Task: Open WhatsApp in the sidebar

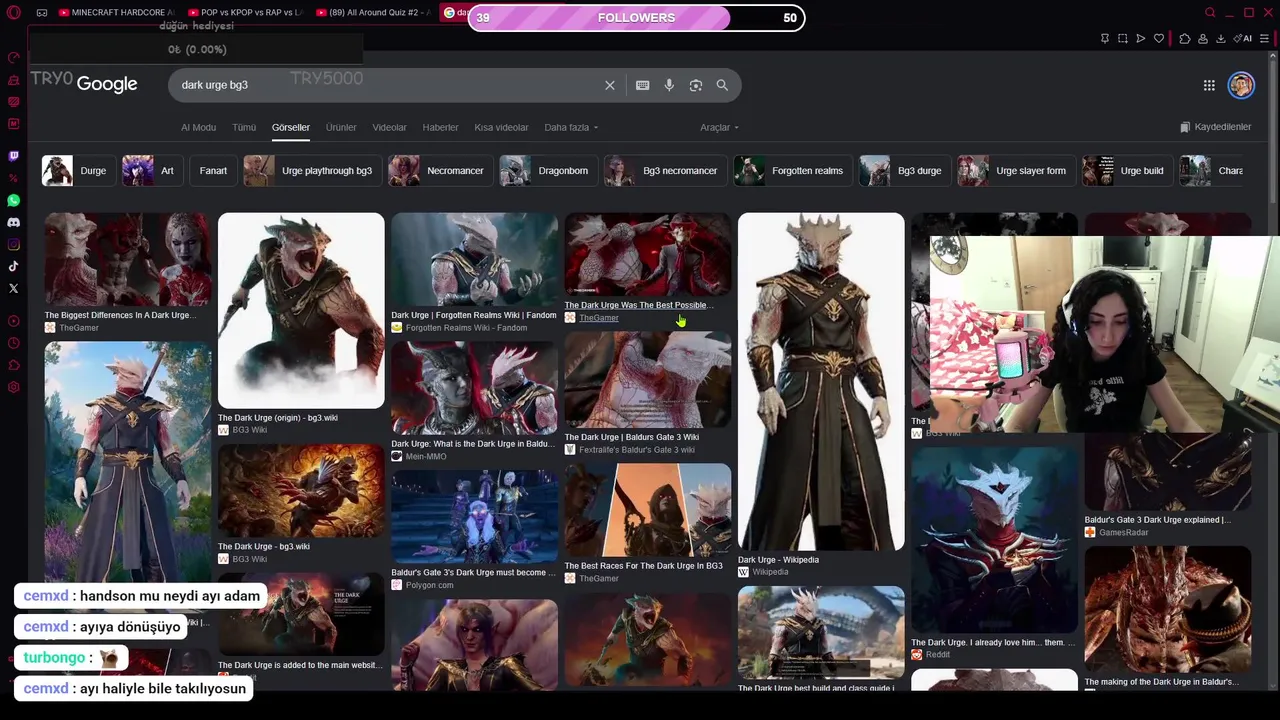Action: pyautogui.click(x=14, y=200)
